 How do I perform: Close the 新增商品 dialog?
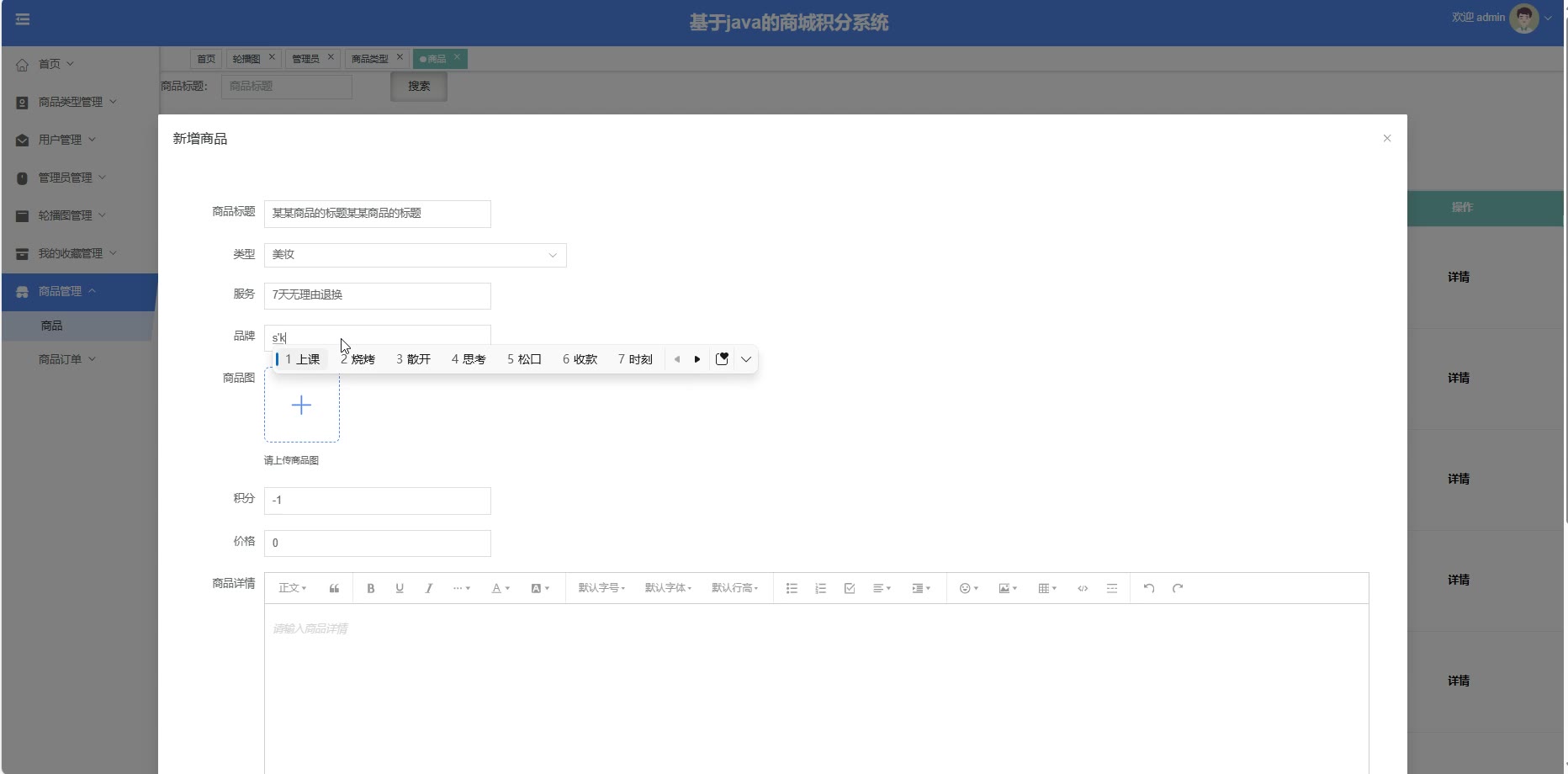[1387, 138]
